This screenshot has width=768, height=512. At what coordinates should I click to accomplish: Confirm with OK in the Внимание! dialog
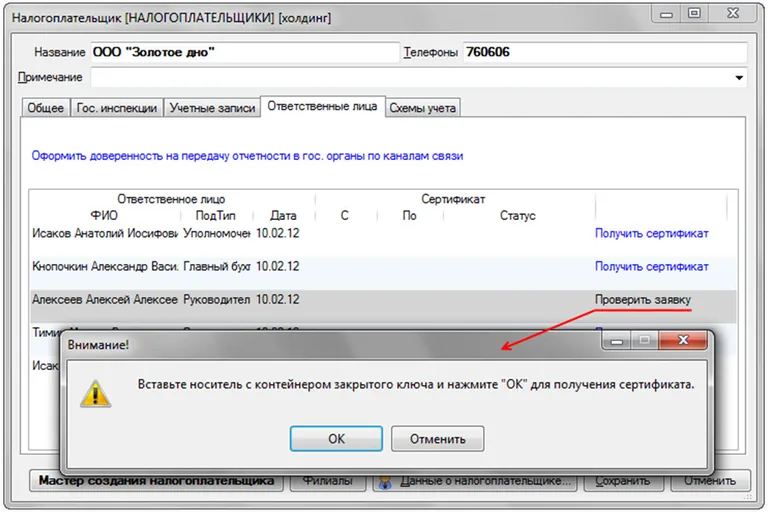[336, 439]
